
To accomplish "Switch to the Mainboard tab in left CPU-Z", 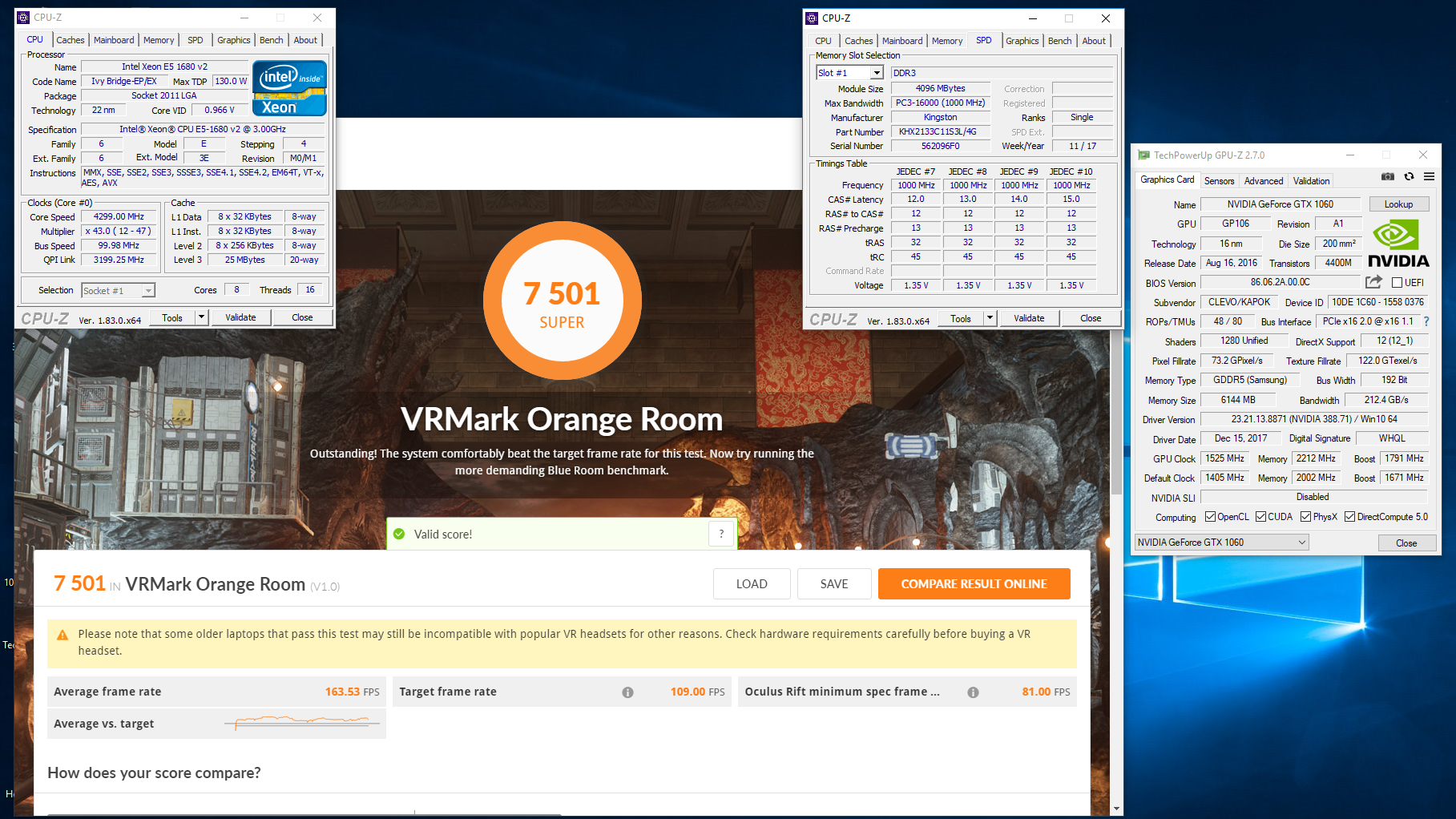I will pyautogui.click(x=114, y=40).
